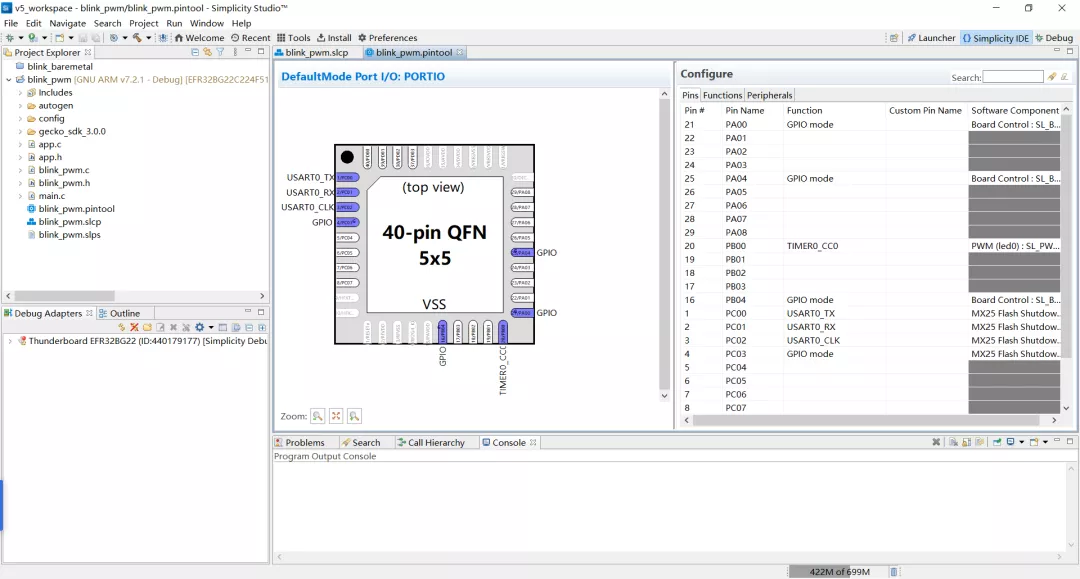Click the Debug bug icon in main toolbar
Image resolution: width=1080 pixels, height=579 pixels.
coord(10,38)
